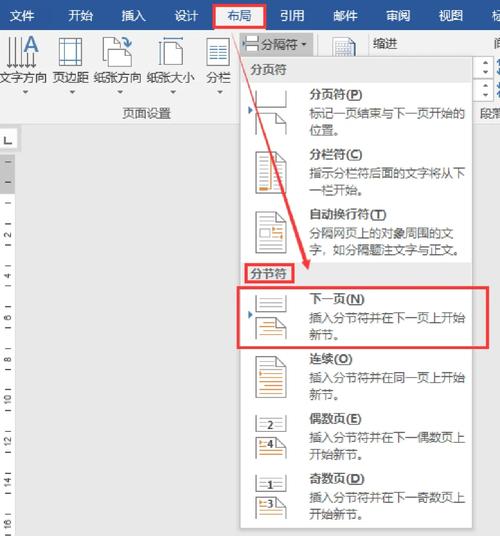Viewport: 500px width, 536px height.
Task: Switch to the References (引用) tab
Action: click(292, 16)
